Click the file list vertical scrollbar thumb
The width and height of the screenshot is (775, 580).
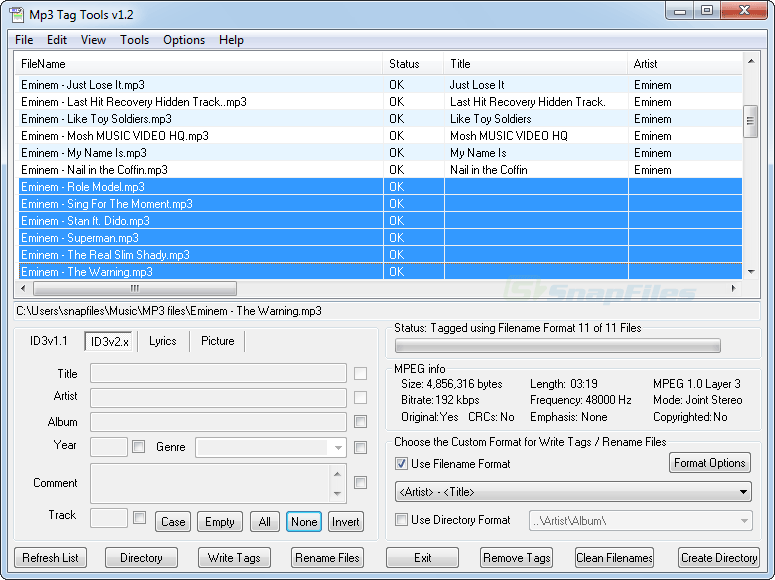750,121
